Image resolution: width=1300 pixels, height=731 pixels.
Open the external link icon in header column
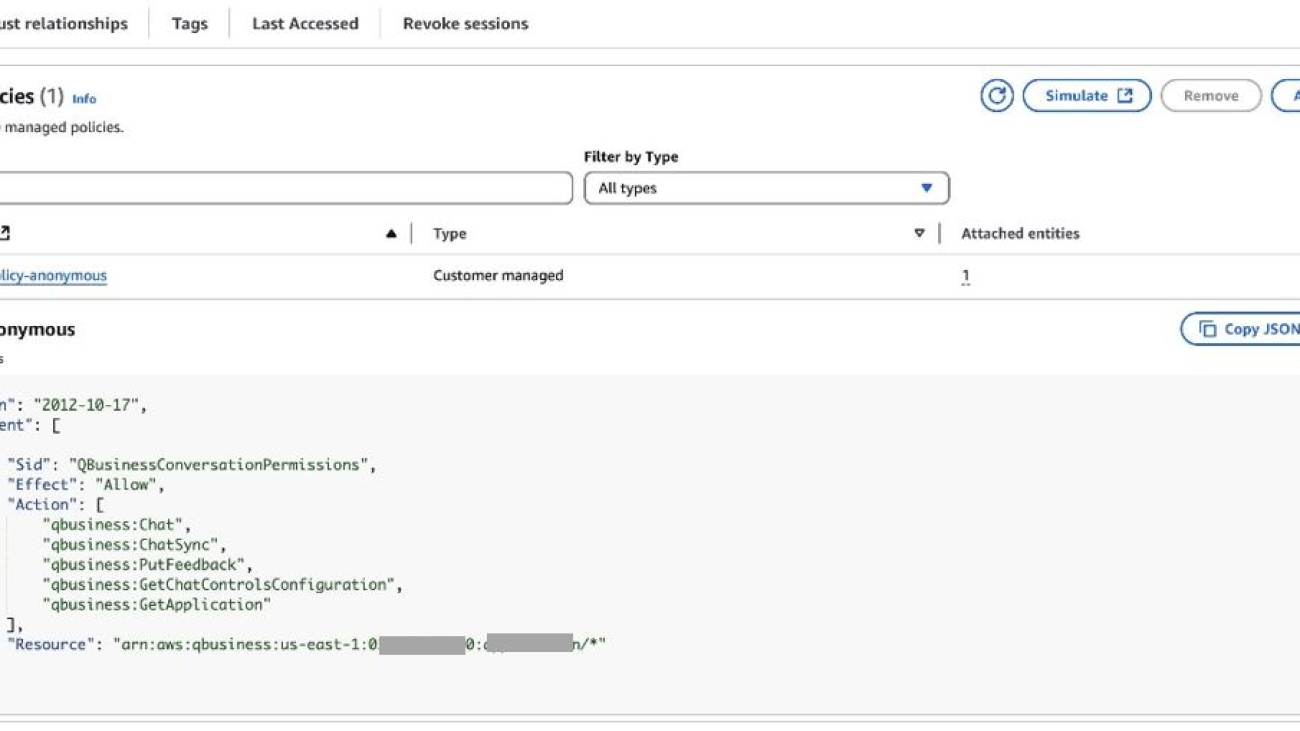coord(4,234)
